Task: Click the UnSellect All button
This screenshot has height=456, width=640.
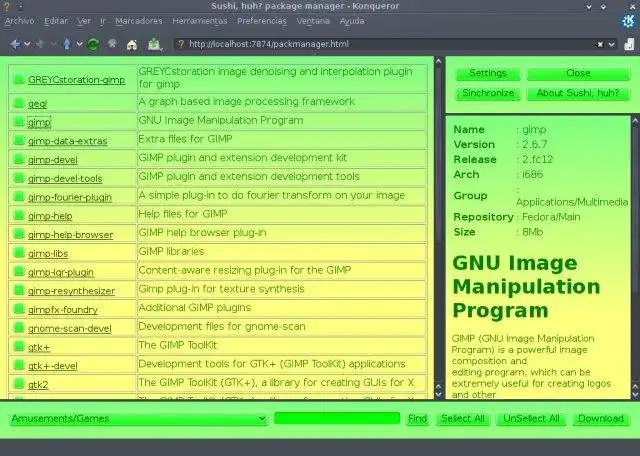Action: 531,419
